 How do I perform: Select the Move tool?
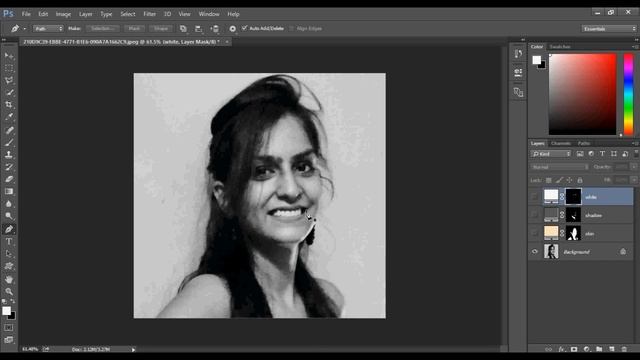(9, 56)
